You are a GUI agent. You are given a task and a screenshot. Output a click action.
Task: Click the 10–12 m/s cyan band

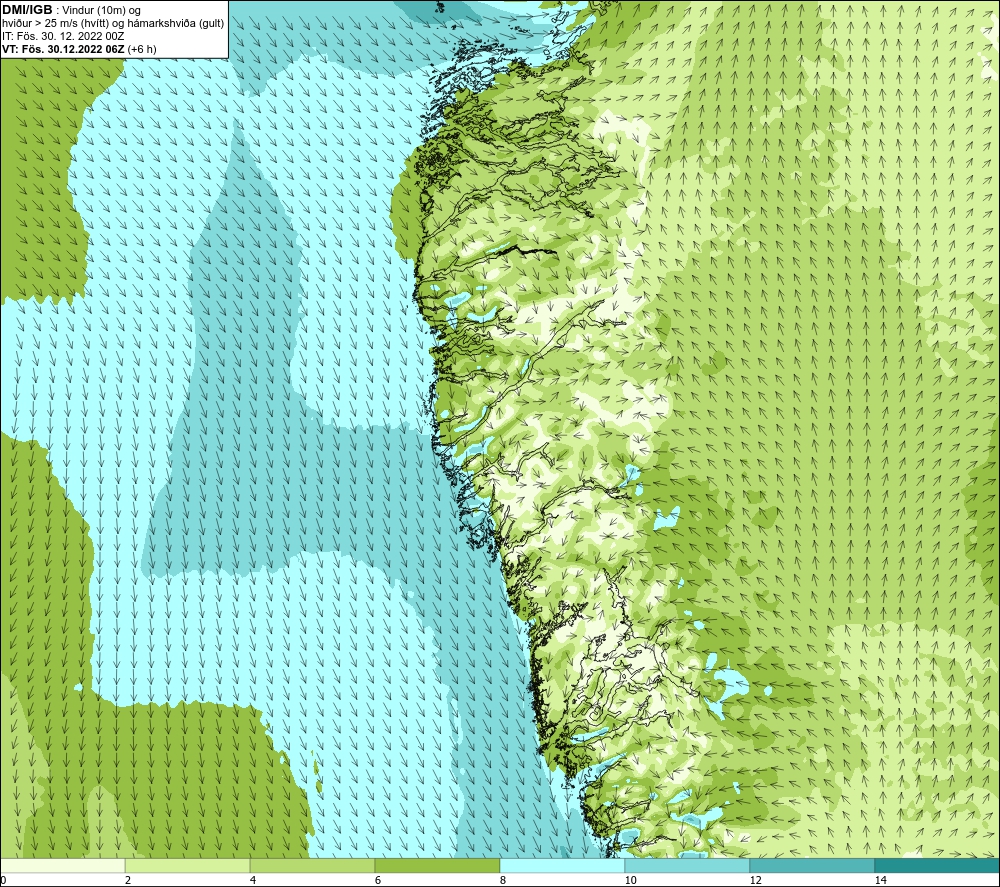(x=688, y=865)
